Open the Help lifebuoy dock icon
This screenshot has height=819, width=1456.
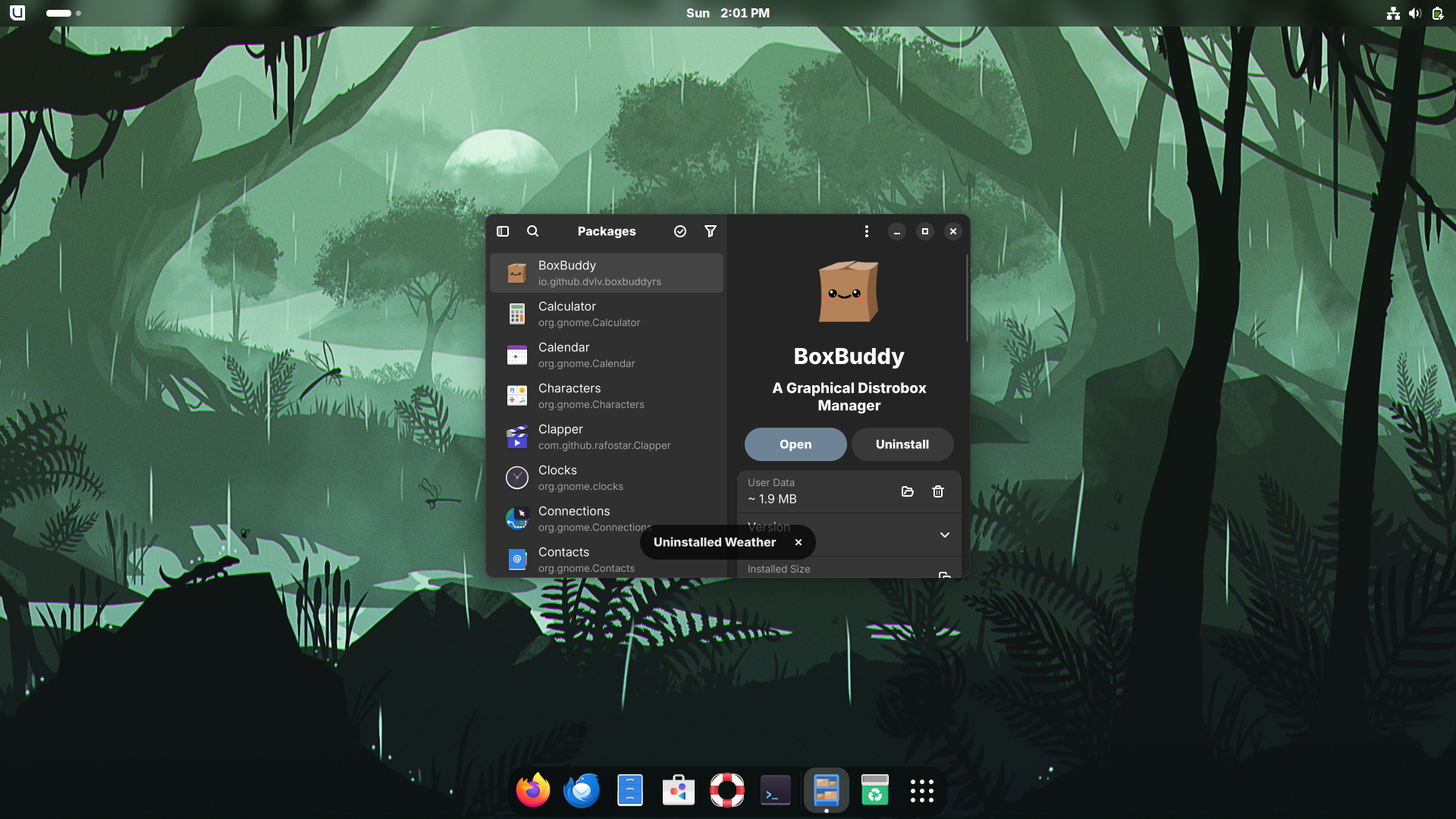click(727, 791)
